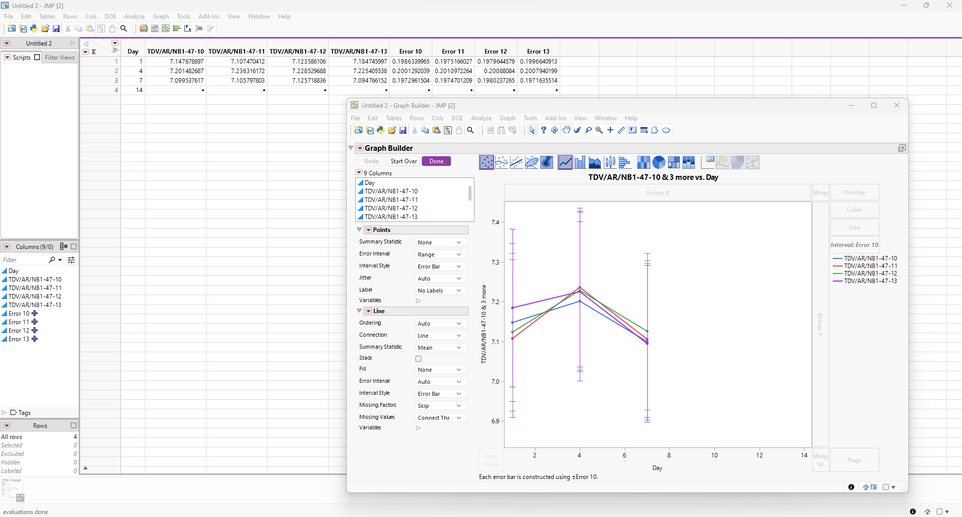Screen dimensions: 962x517
Task: Open the Line Connection dropdown
Action: click(x=440, y=335)
